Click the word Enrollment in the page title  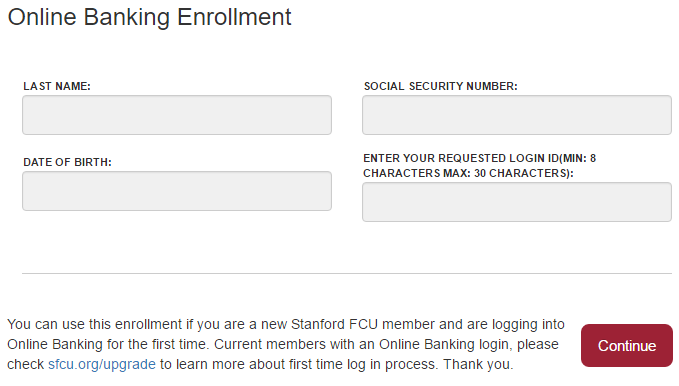(x=234, y=18)
